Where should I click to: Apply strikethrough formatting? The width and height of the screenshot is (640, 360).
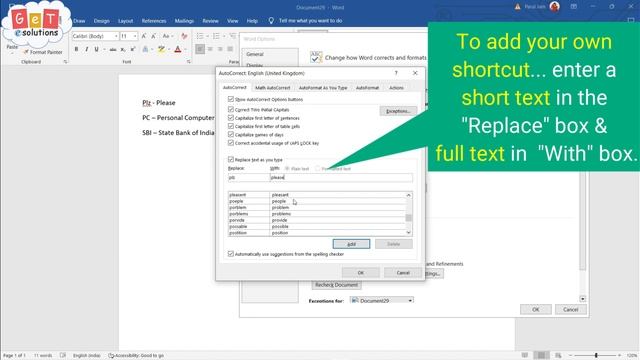coord(113,49)
